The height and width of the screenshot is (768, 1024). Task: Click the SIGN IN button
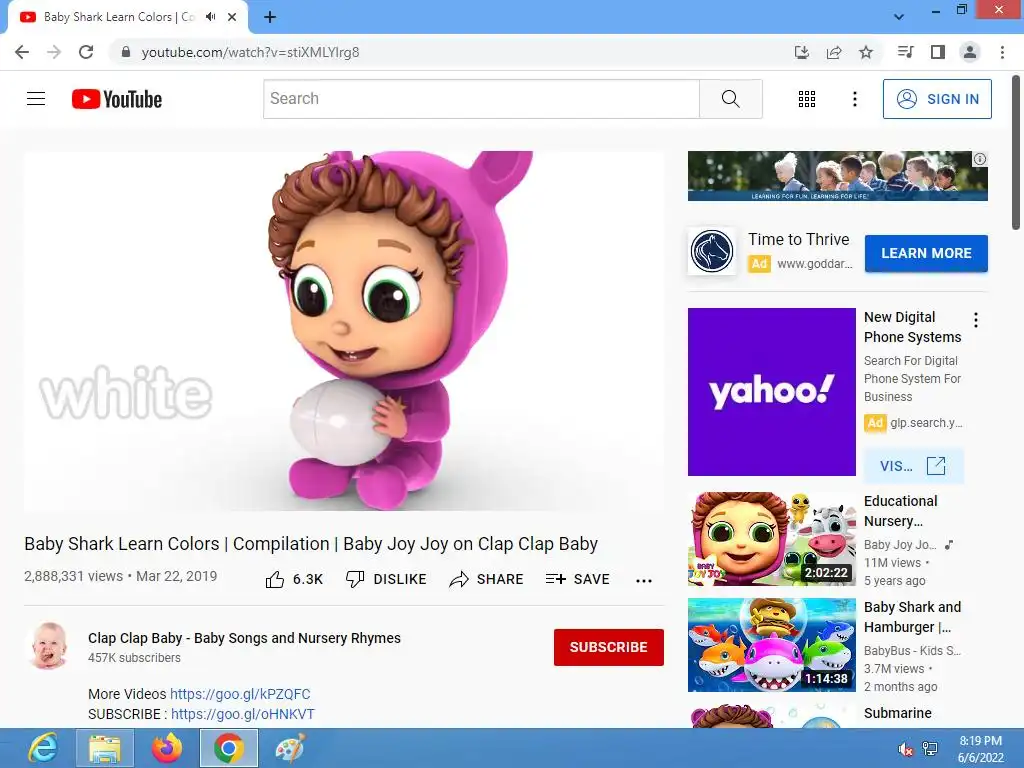pos(936,99)
